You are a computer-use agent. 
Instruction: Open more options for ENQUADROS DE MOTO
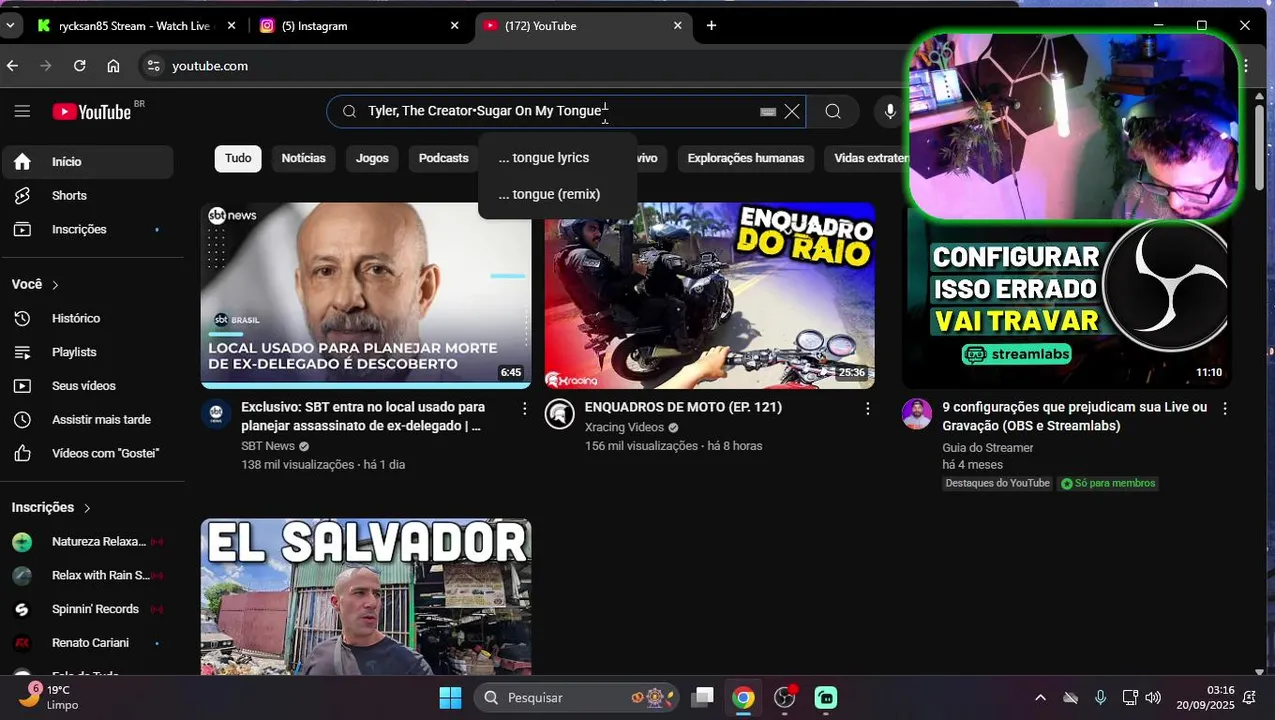click(x=868, y=408)
